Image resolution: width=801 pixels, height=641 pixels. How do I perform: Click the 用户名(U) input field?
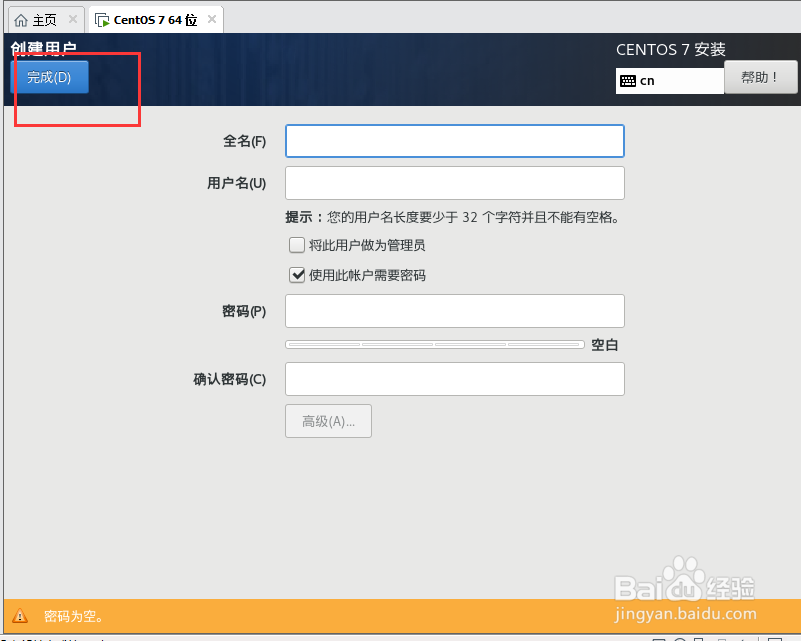point(454,183)
